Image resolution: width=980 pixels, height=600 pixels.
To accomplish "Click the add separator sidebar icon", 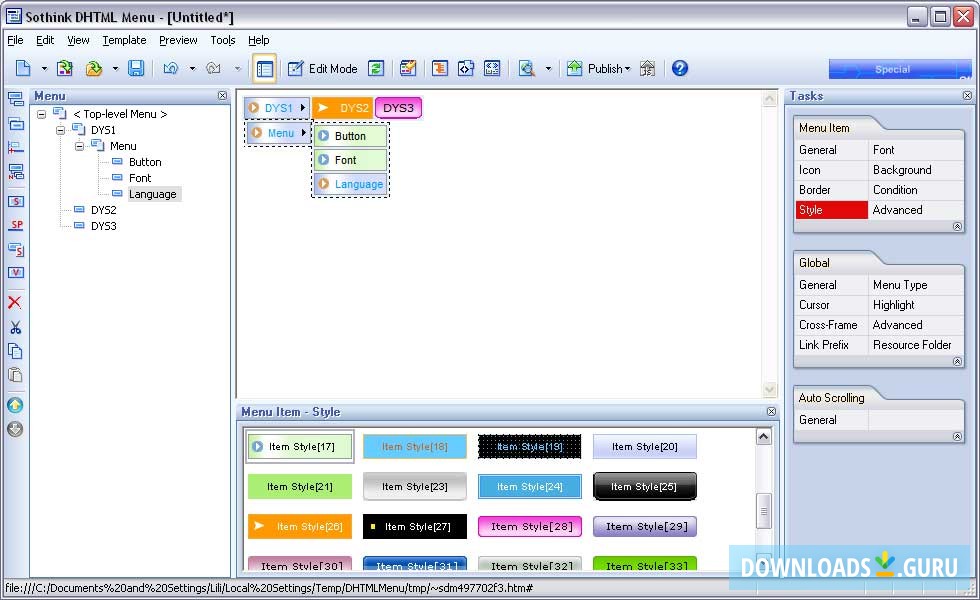I will tap(16, 148).
